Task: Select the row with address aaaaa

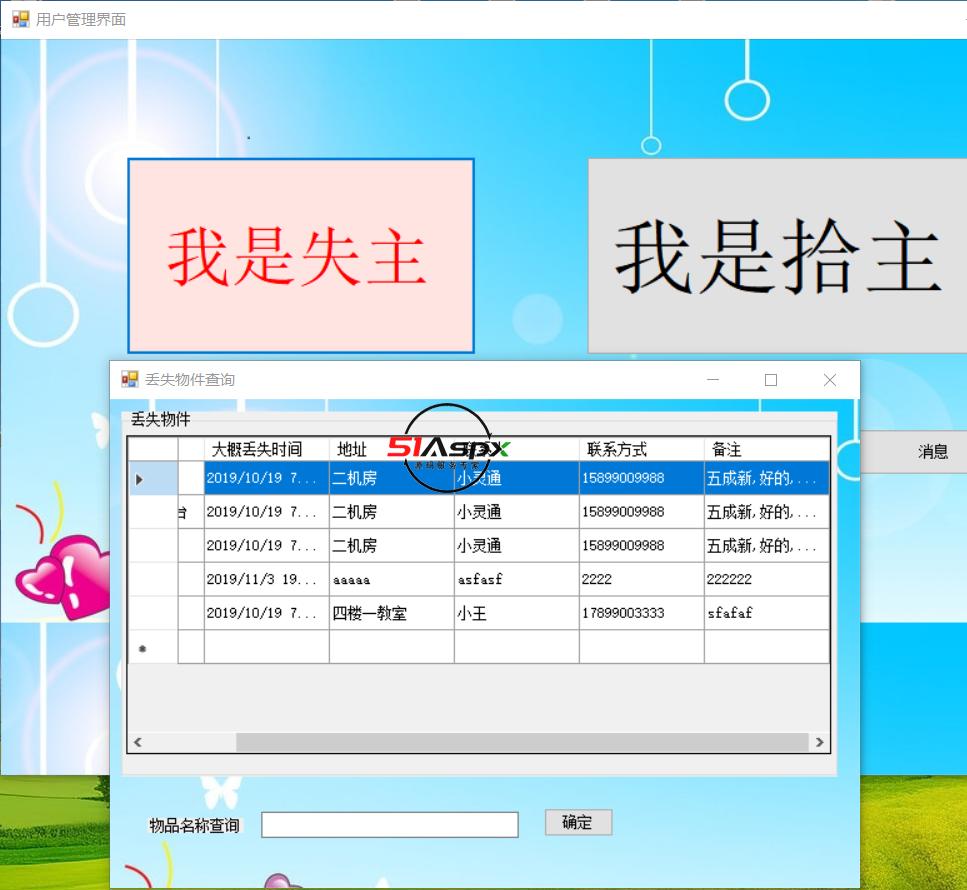Action: 390,579
